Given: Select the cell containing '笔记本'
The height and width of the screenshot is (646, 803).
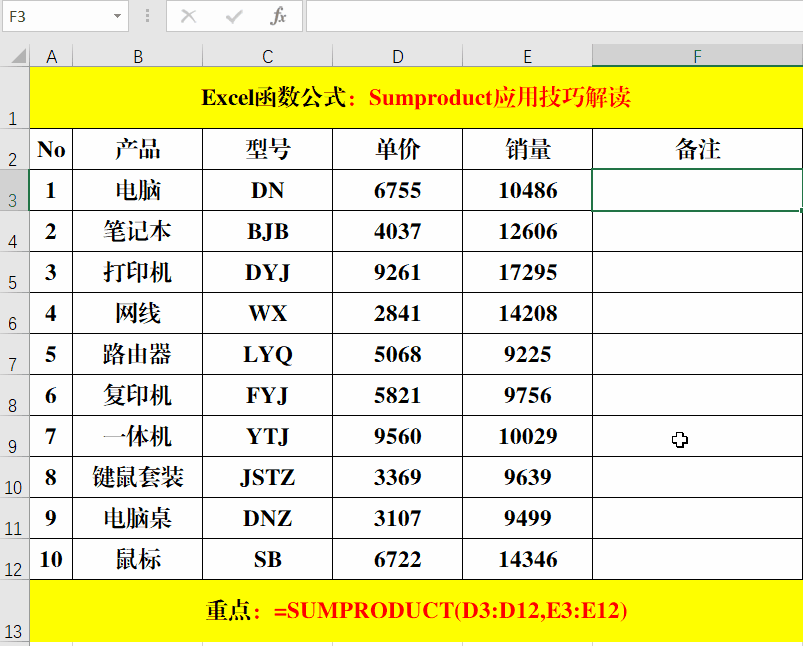Looking at the screenshot, I should [138, 231].
